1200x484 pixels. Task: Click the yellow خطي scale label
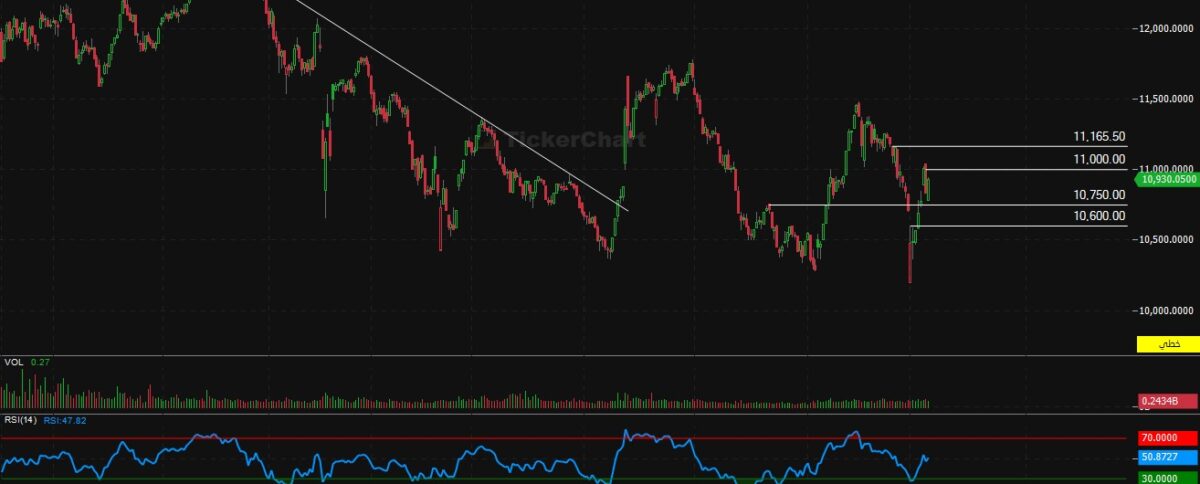[x=1167, y=344]
